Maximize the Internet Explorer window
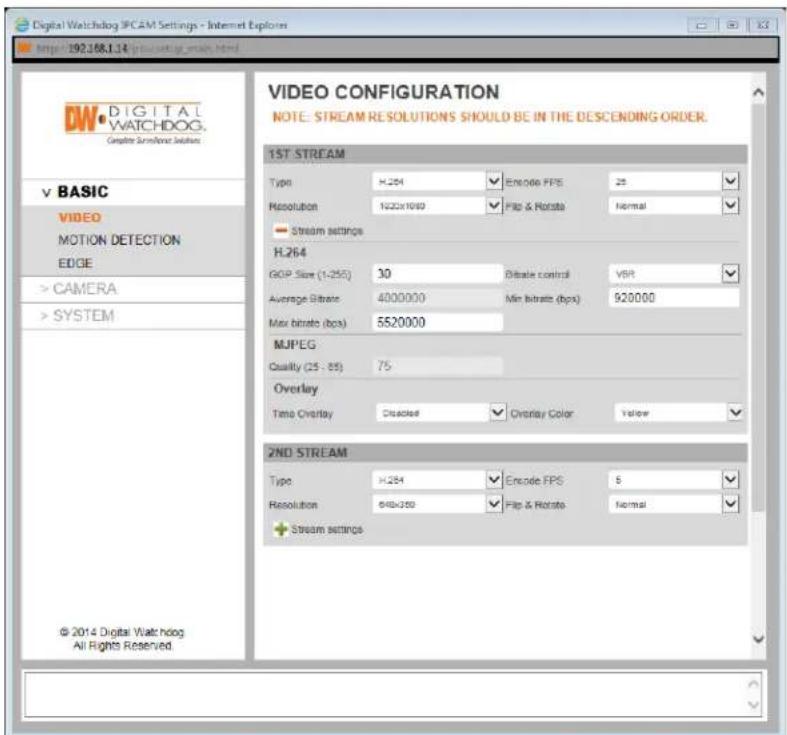This screenshot has width=787, height=735. (x=732, y=25)
